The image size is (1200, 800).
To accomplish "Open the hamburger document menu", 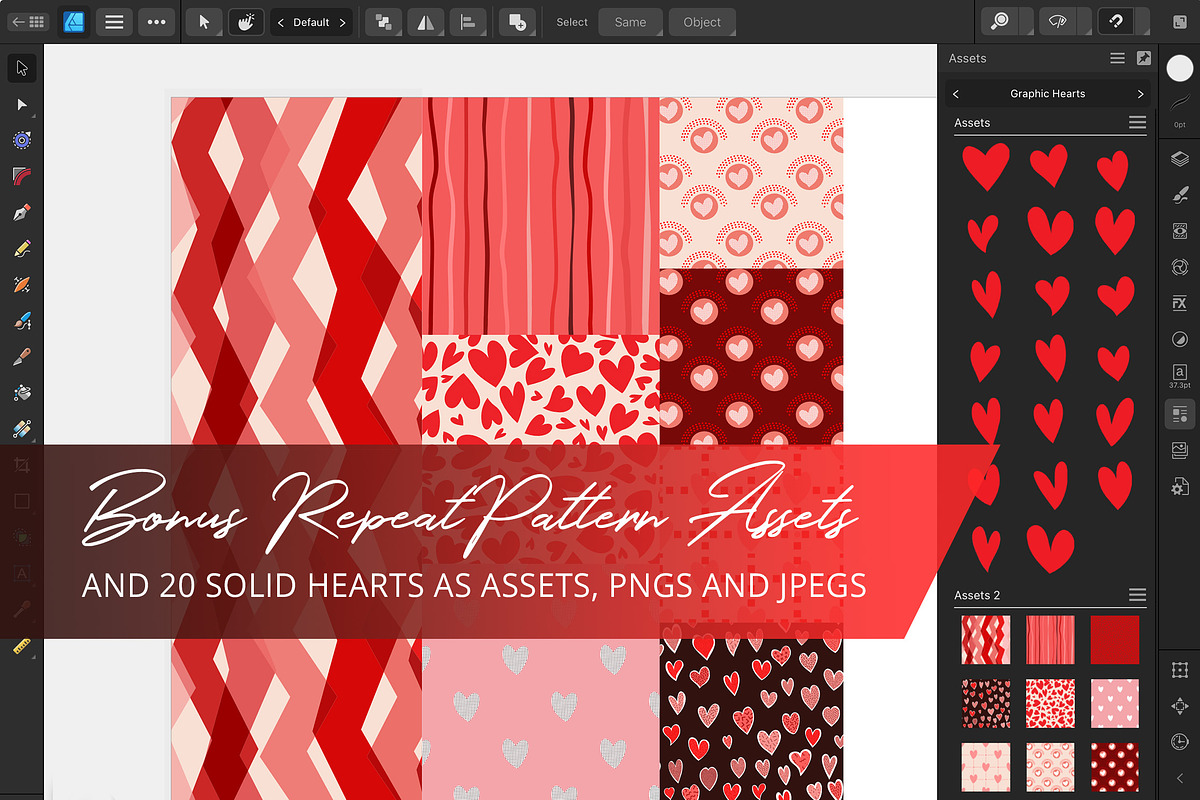I will tap(115, 21).
